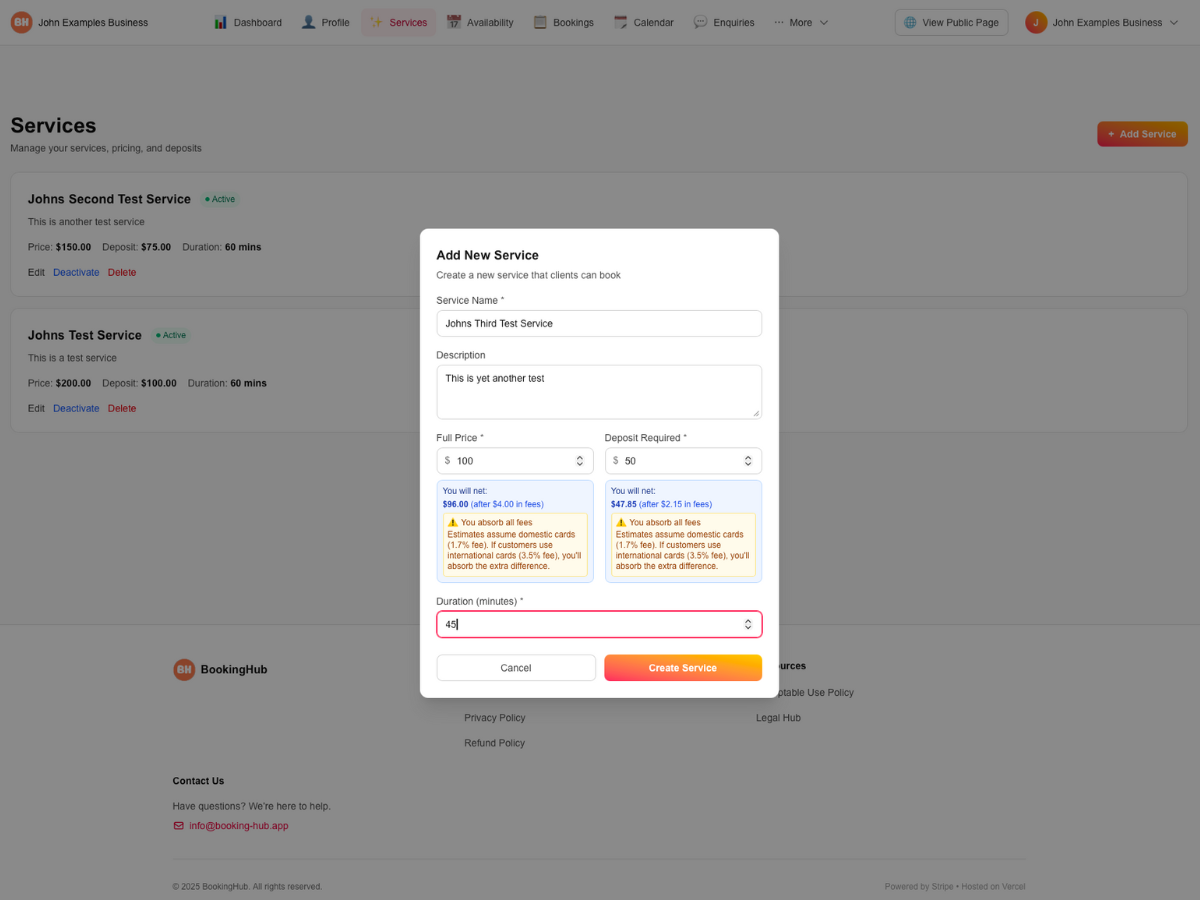Screen dimensions: 1200x900
Task: Deactivate Johns Test Service
Action: click(76, 408)
